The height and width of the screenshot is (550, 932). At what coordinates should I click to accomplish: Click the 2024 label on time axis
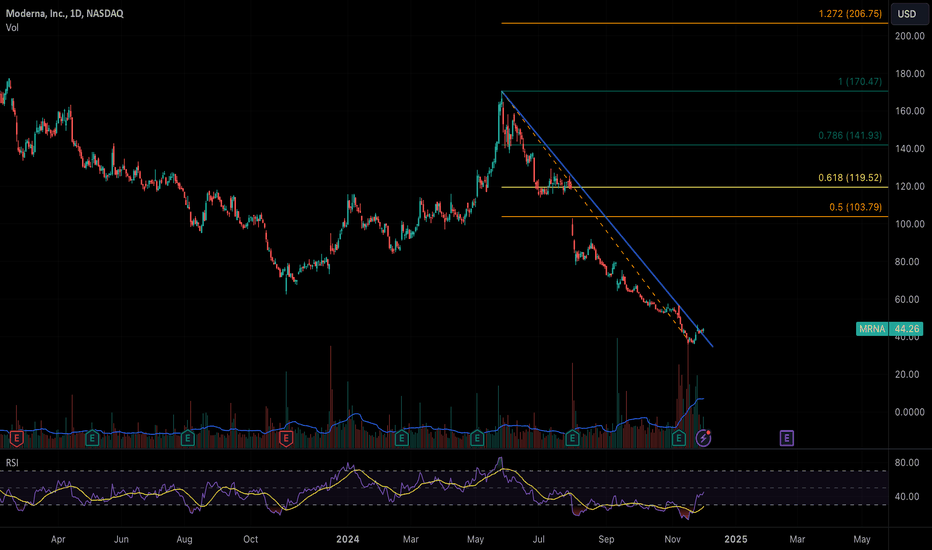click(348, 539)
